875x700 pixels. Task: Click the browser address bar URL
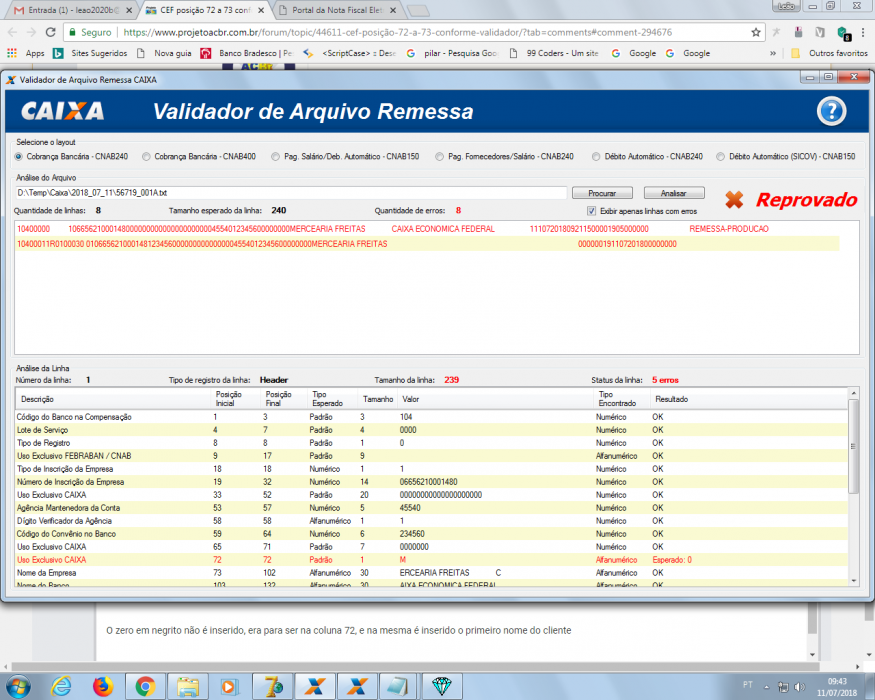coord(397,32)
